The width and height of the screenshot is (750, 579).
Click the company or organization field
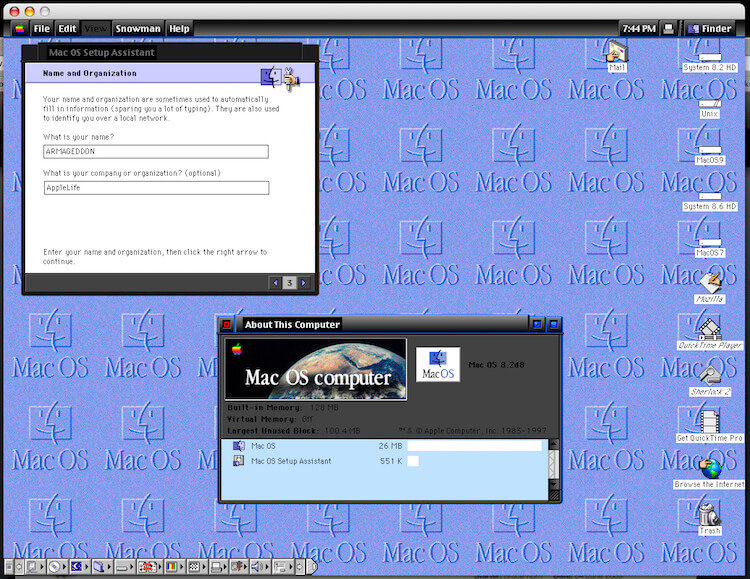pyautogui.click(x=156, y=188)
